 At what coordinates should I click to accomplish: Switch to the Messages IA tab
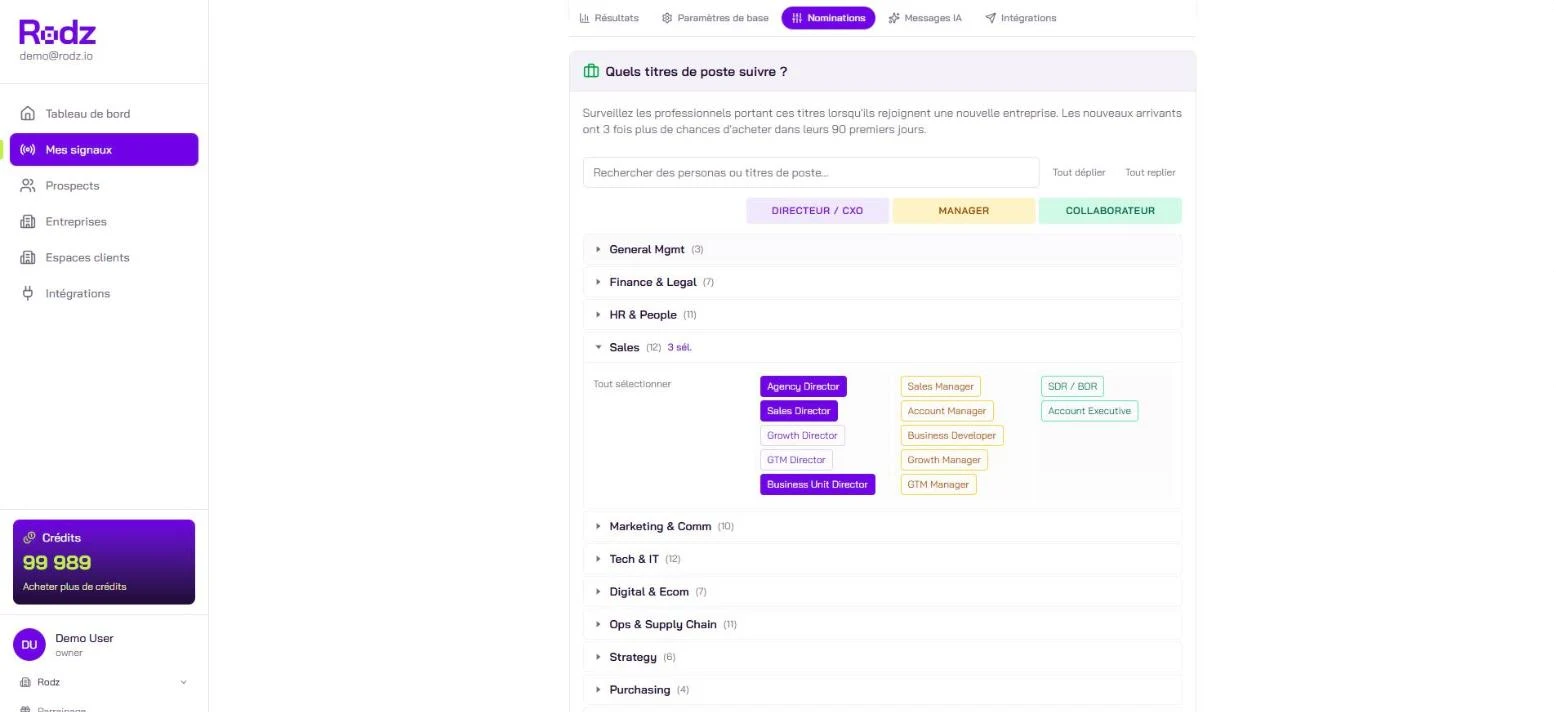[925, 18]
